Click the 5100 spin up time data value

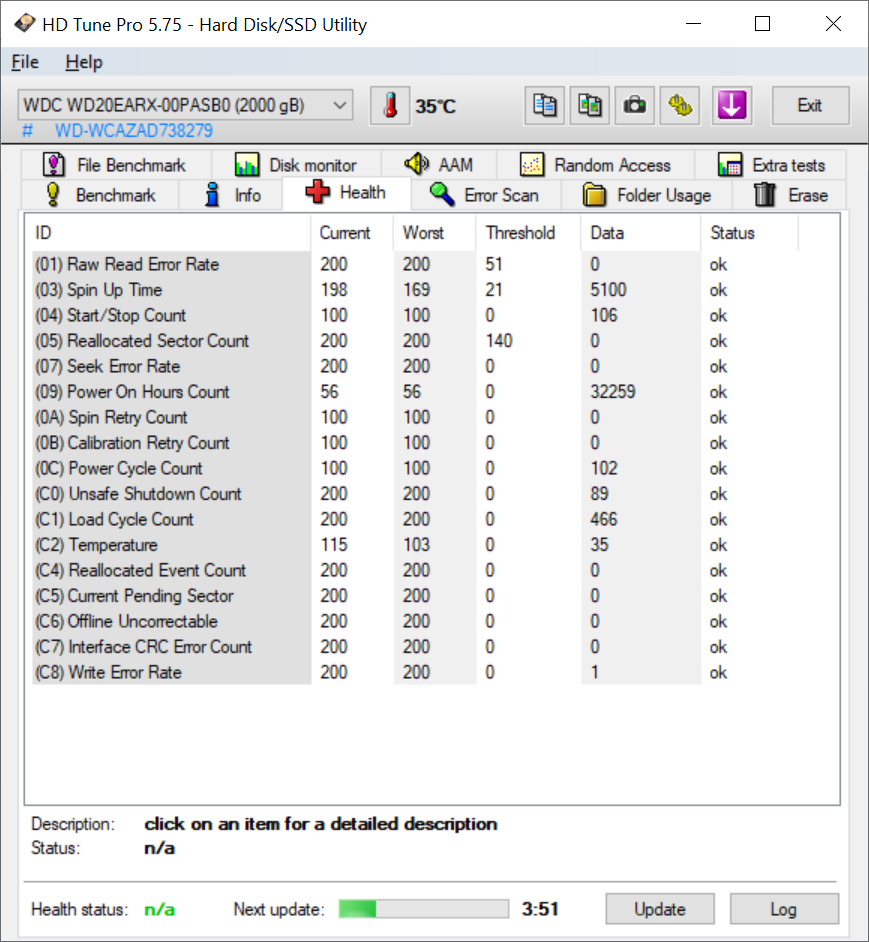coord(608,290)
